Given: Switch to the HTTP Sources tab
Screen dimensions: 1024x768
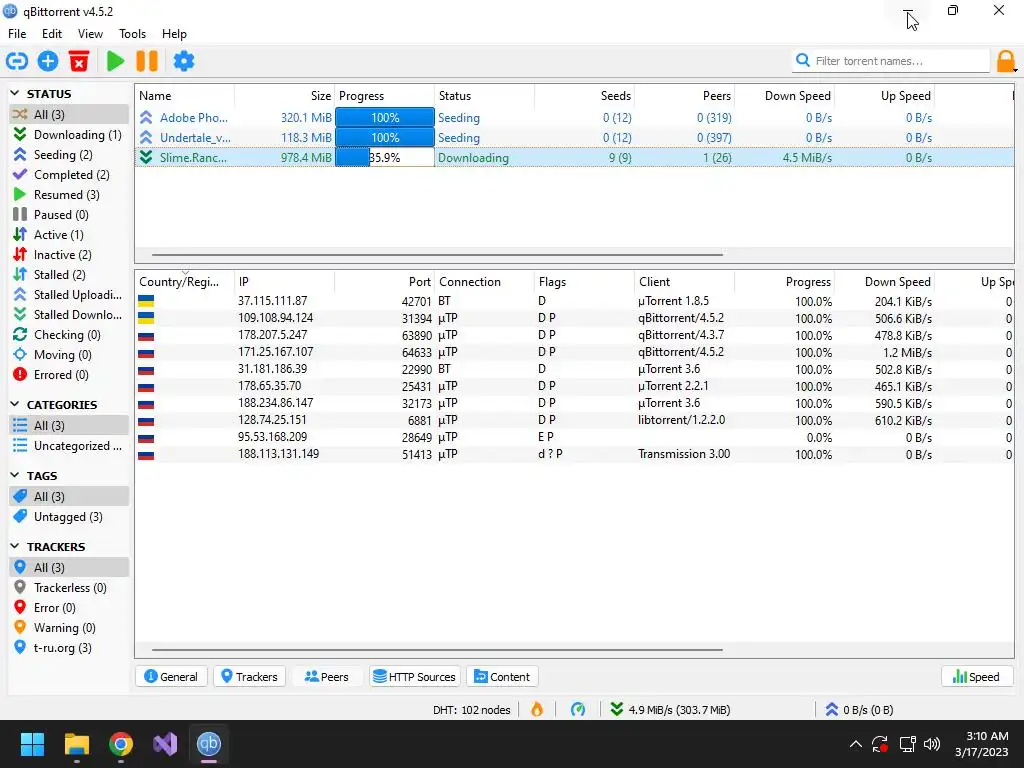Looking at the screenshot, I should [415, 677].
